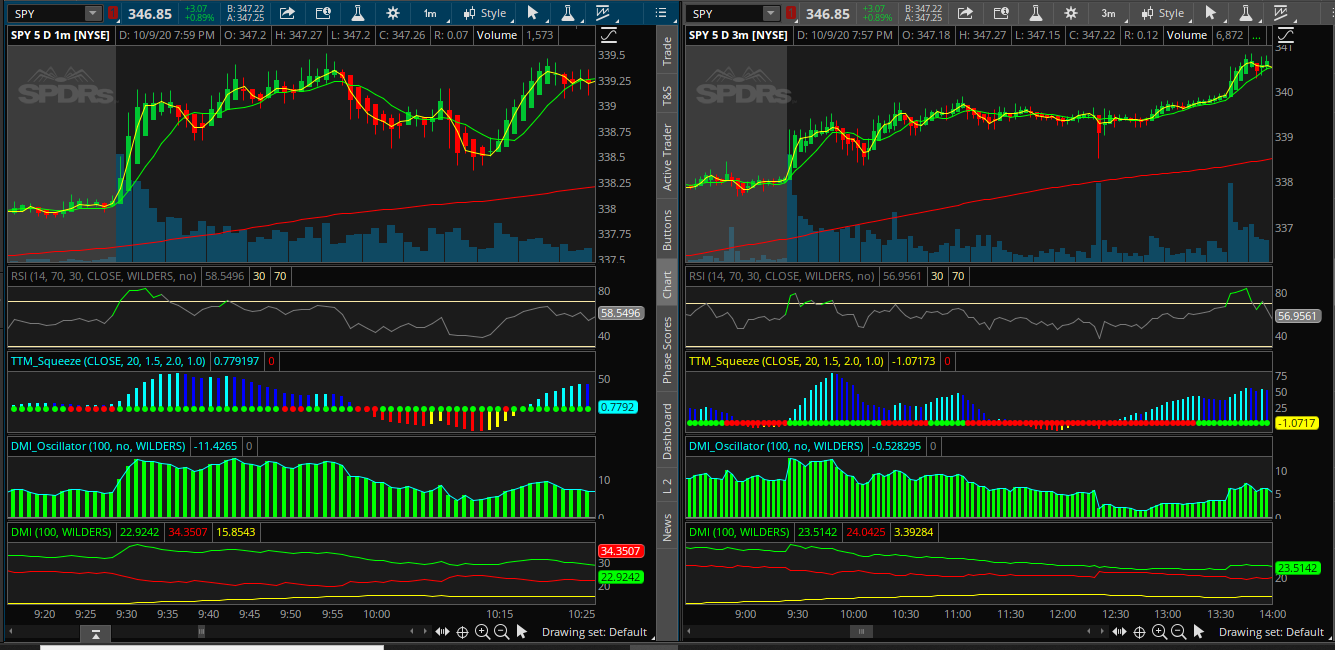The width and height of the screenshot is (1335, 650).
Task: Click the left chart's bottom pointer icon
Action: [x=523, y=632]
